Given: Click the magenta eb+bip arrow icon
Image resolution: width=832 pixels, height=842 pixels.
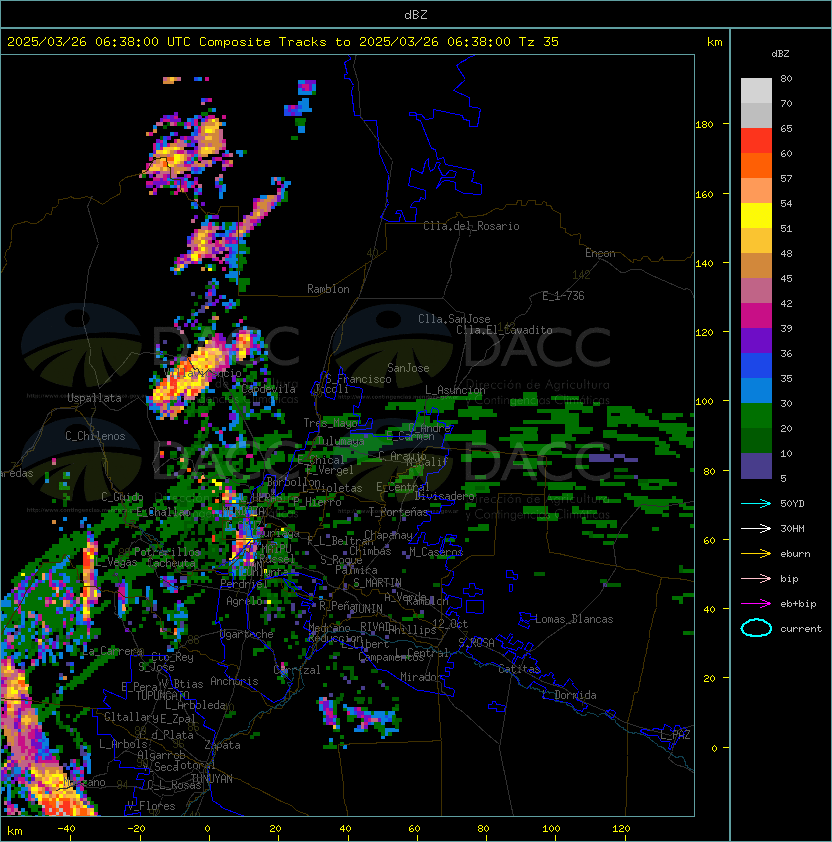Looking at the screenshot, I should coord(756,604).
